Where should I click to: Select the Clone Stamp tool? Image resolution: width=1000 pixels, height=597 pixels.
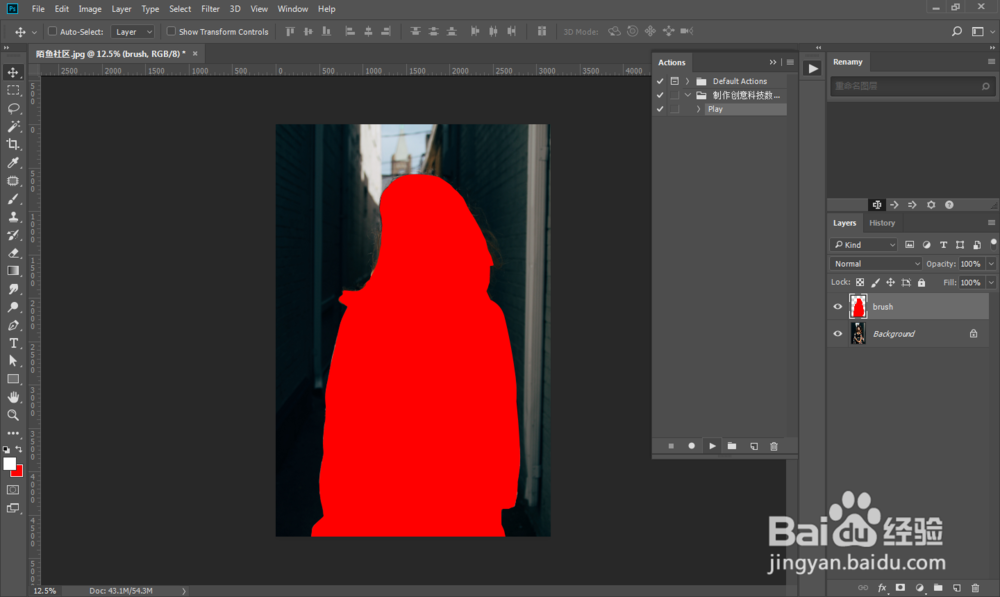(13, 217)
